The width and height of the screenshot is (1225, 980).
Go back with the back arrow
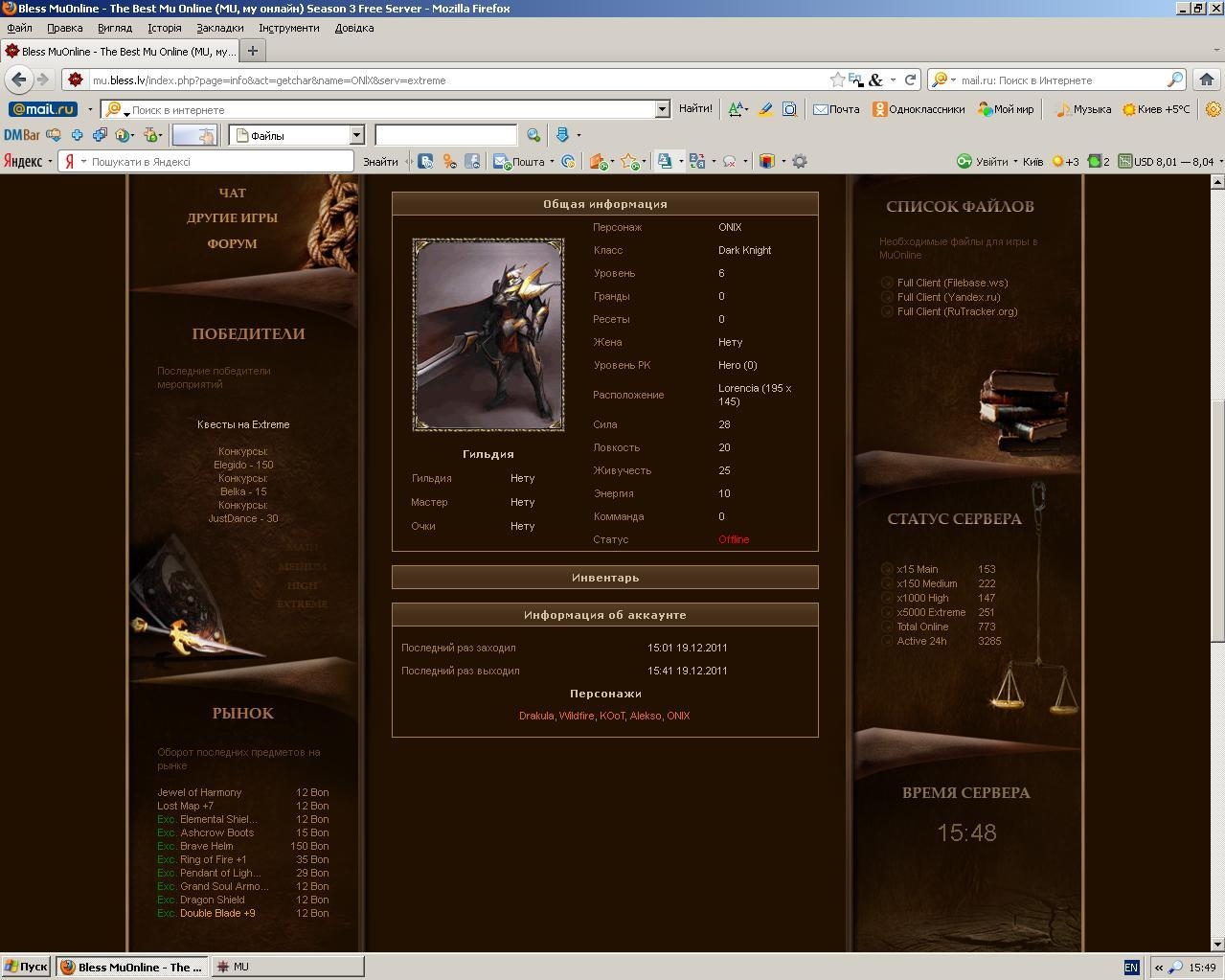[18, 80]
